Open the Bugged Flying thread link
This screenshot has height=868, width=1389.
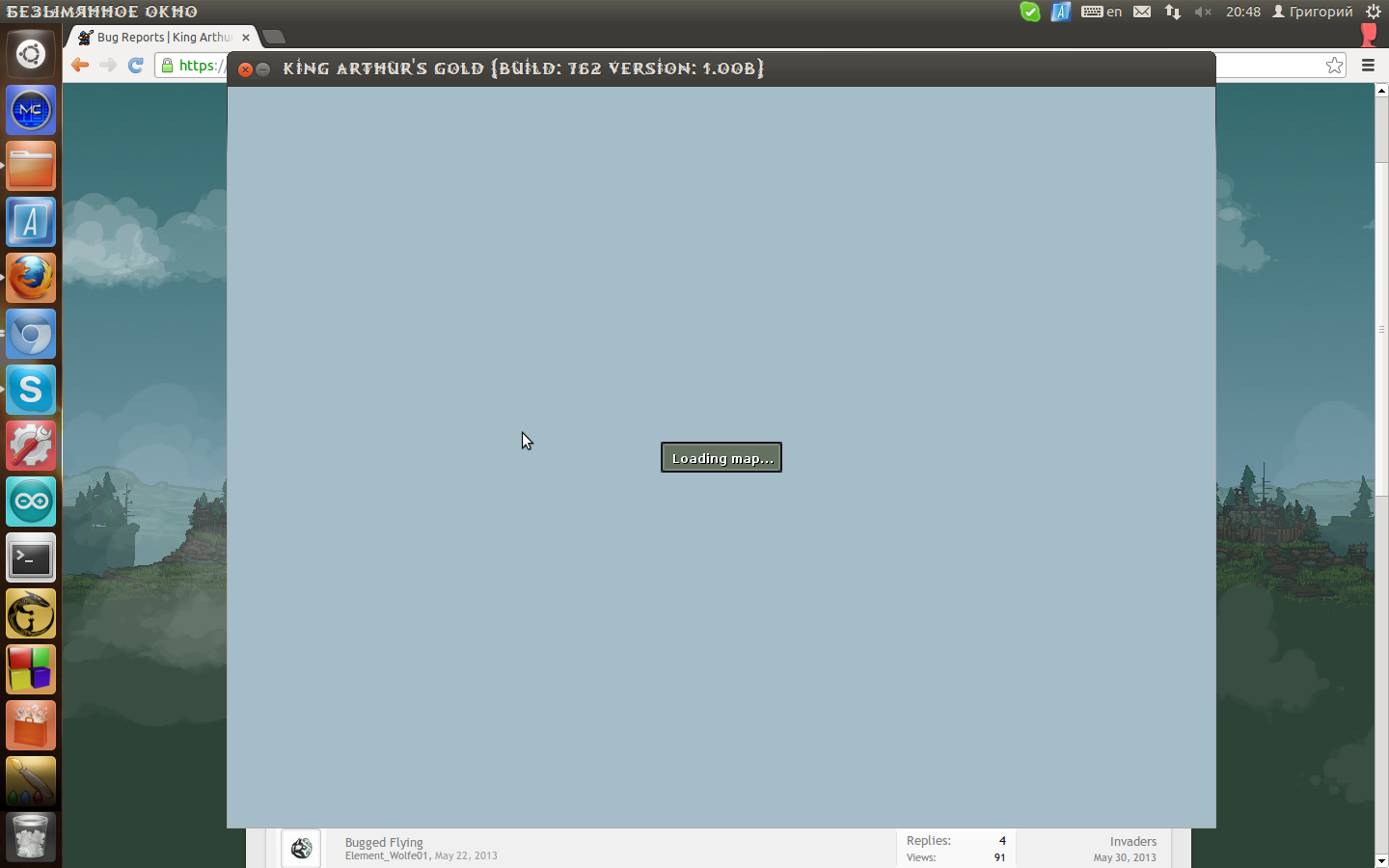click(384, 842)
